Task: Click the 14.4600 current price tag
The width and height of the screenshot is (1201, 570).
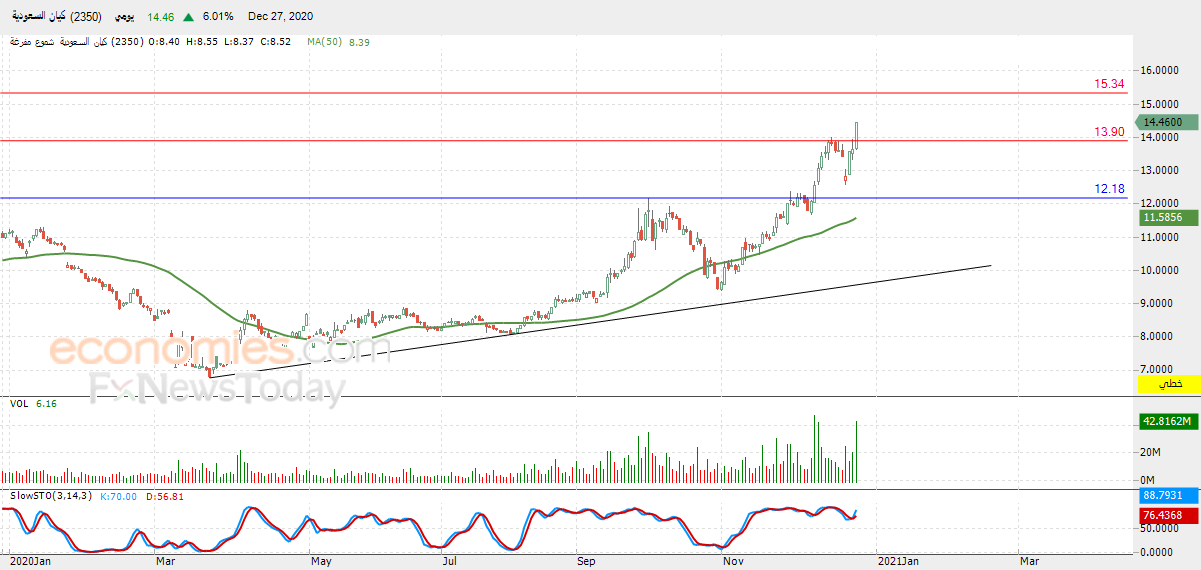Action: point(1167,122)
